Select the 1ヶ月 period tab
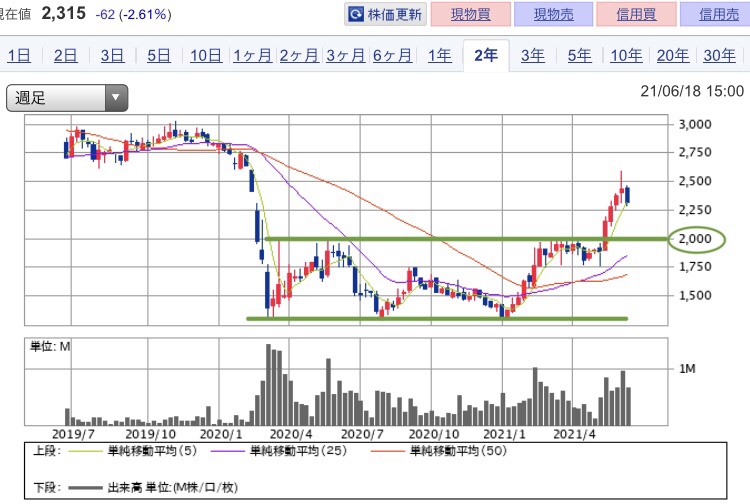 [253, 55]
